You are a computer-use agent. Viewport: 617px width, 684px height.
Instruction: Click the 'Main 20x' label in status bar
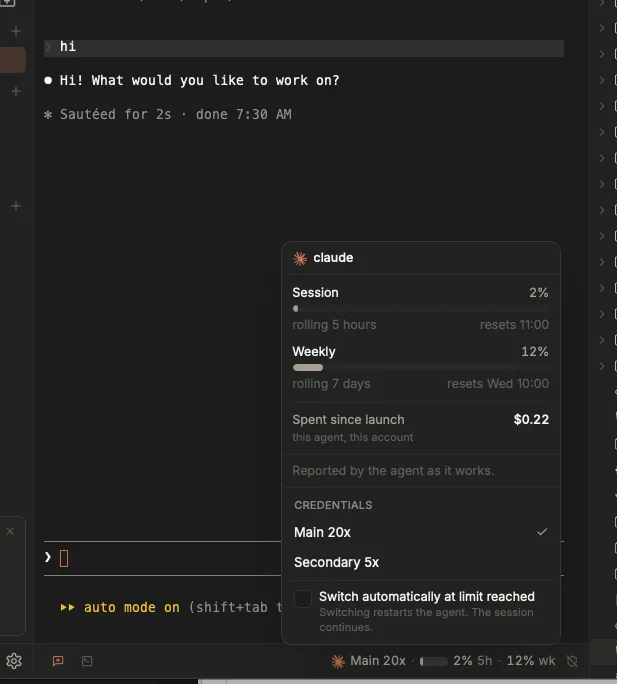[x=378, y=661]
